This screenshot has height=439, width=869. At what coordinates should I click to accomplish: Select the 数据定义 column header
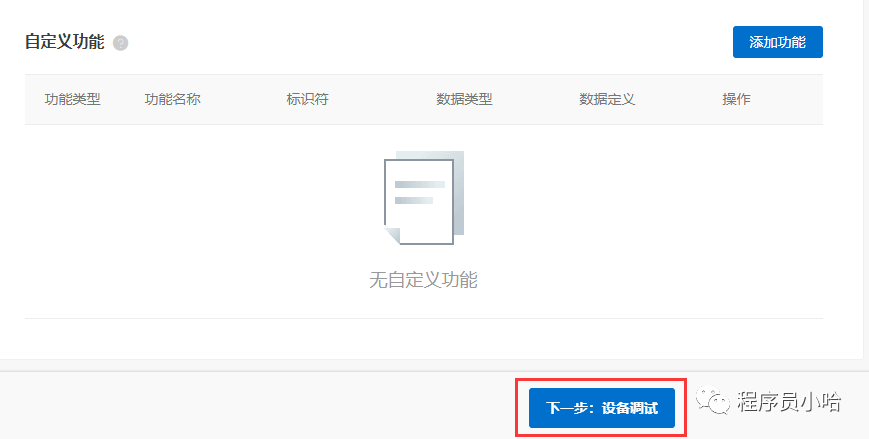(607, 100)
